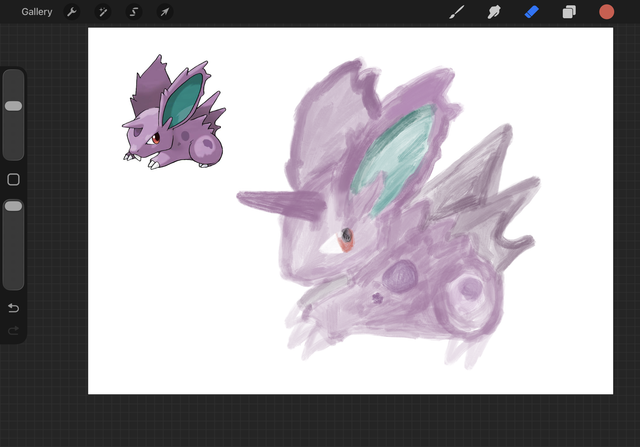Activate the Transform arrow tool
The height and width of the screenshot is (447, 640).
pyautogui.click(x=165, y=12)
